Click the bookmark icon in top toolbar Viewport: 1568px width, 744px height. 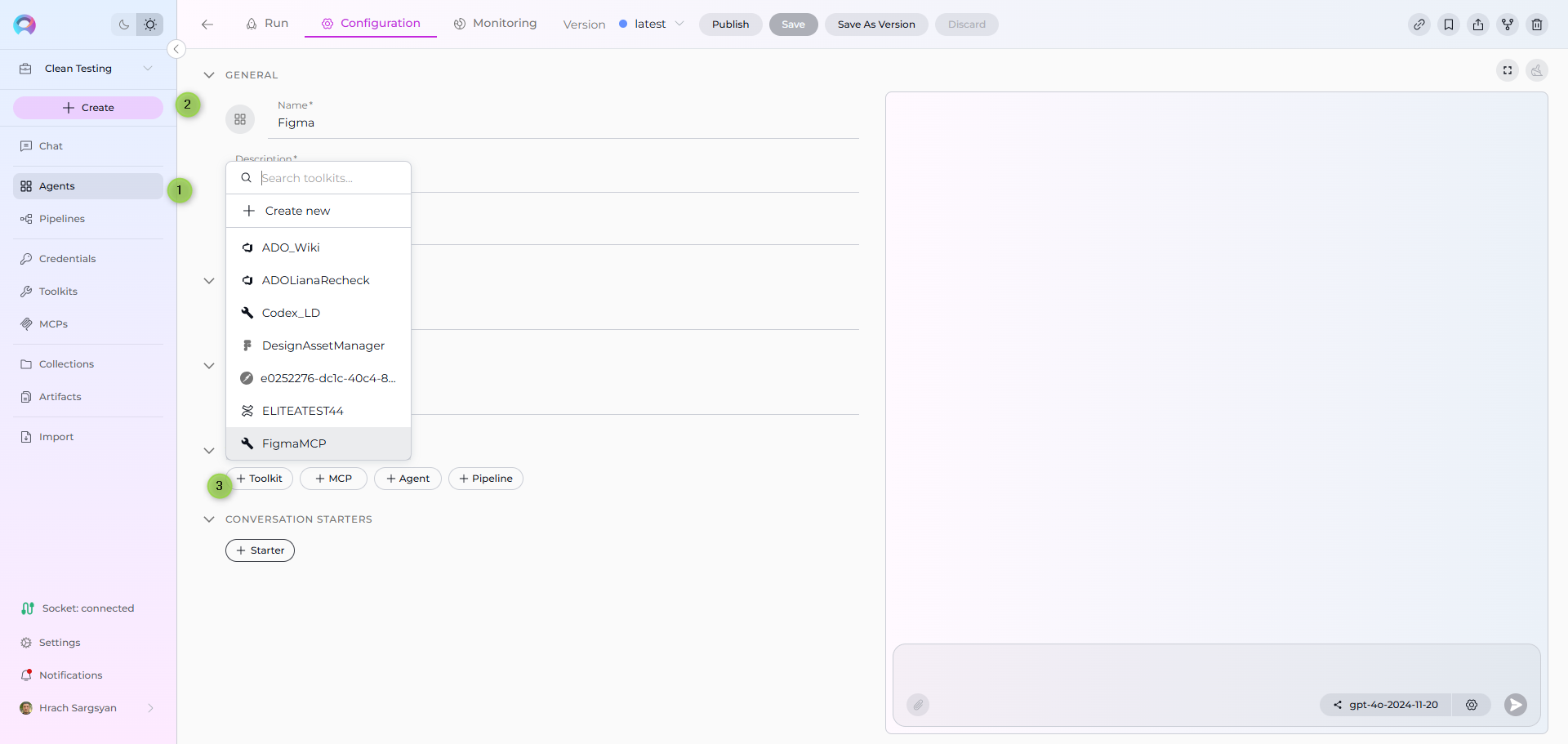pos(1449,25)
